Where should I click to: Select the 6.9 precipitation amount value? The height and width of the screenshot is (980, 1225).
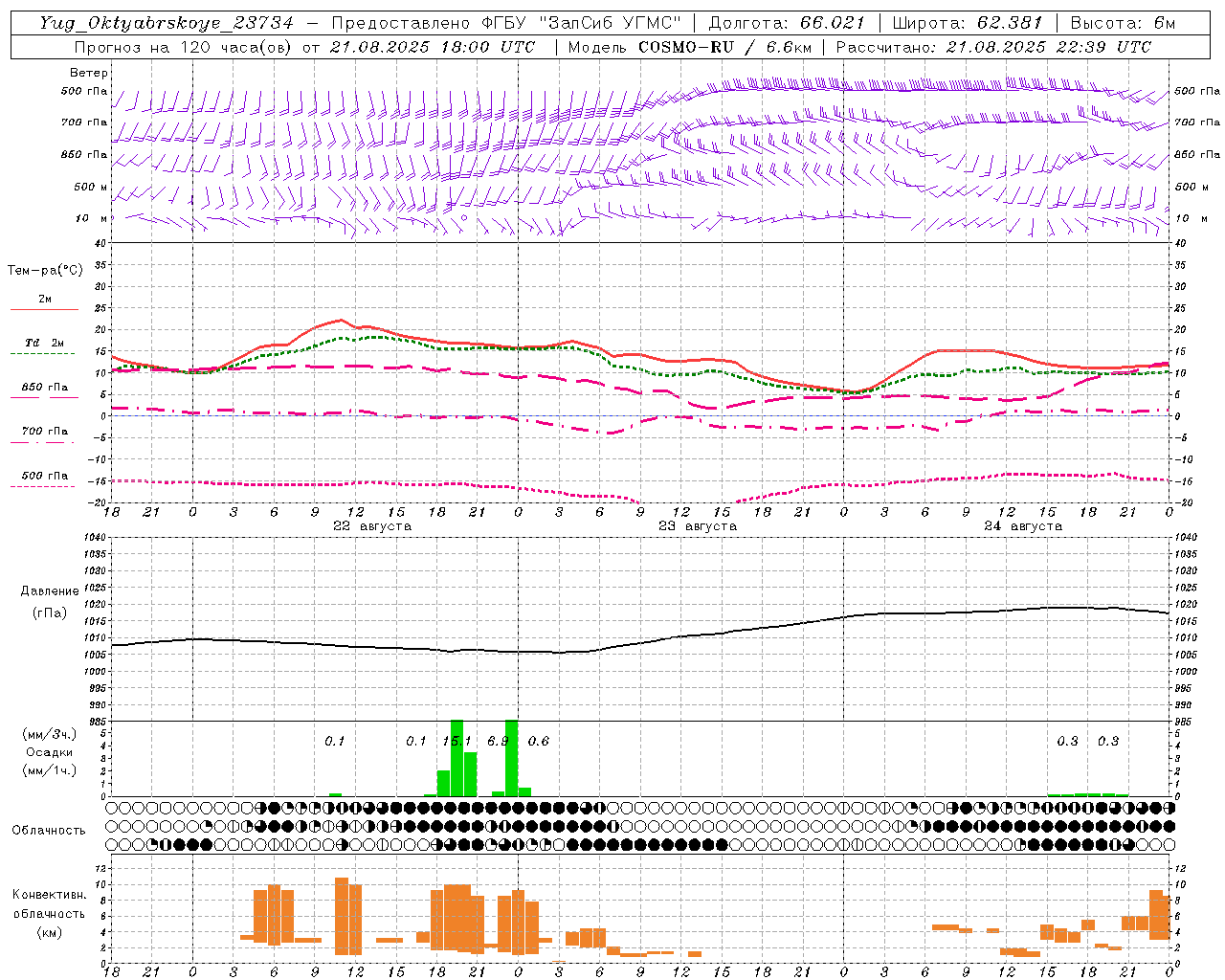click(x=498, y=742)
